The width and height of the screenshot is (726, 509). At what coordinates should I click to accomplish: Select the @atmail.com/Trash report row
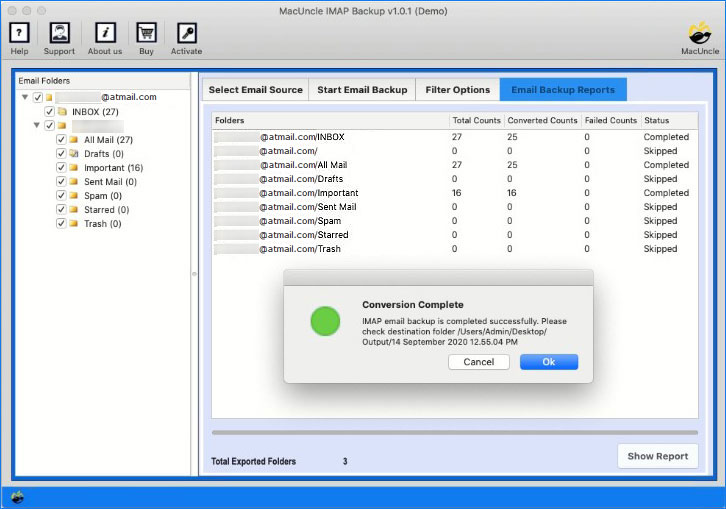coord(455,249)
